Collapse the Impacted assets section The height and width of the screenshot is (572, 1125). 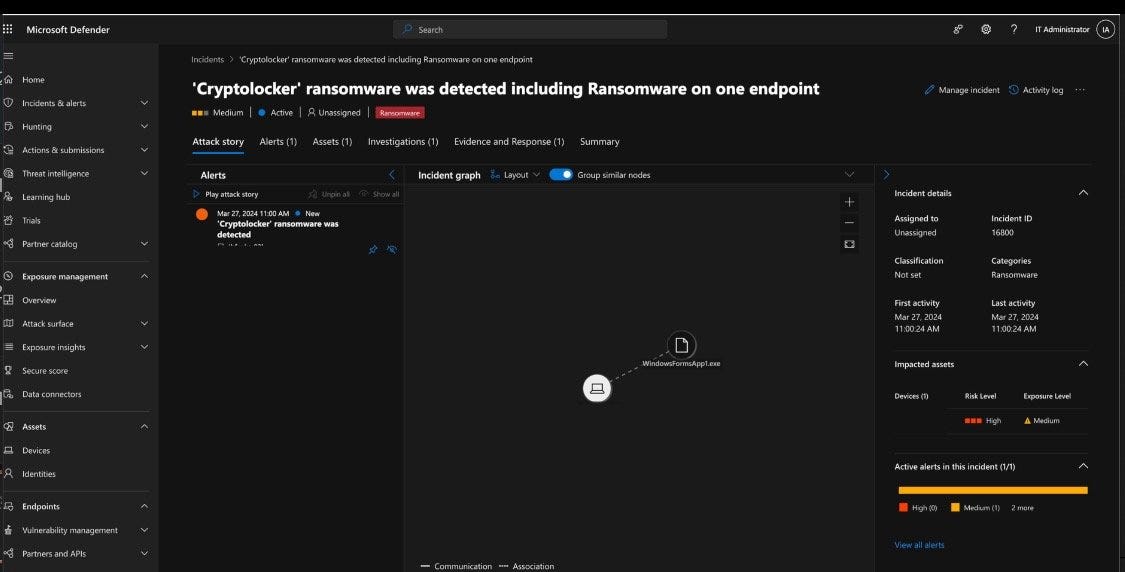coord(1083,364)
